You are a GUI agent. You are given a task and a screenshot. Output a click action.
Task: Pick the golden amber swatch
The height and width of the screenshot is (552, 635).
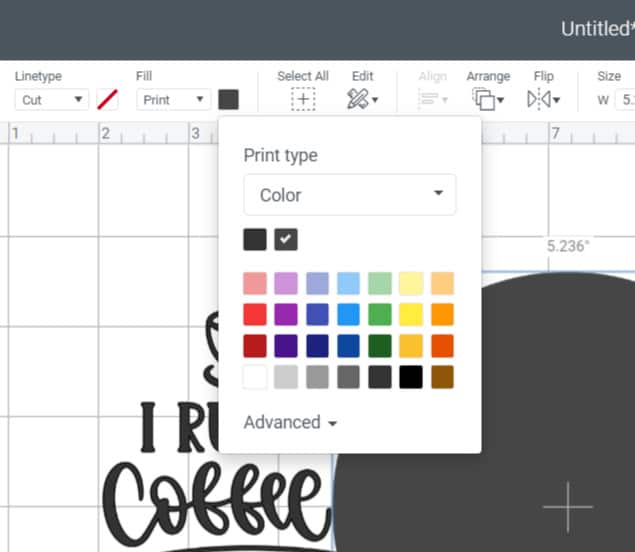[411, 346]
